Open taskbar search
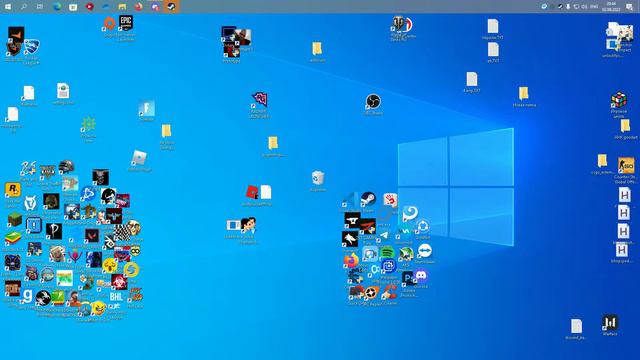This screenshot has height=360, width=640. tap(24, 7)
